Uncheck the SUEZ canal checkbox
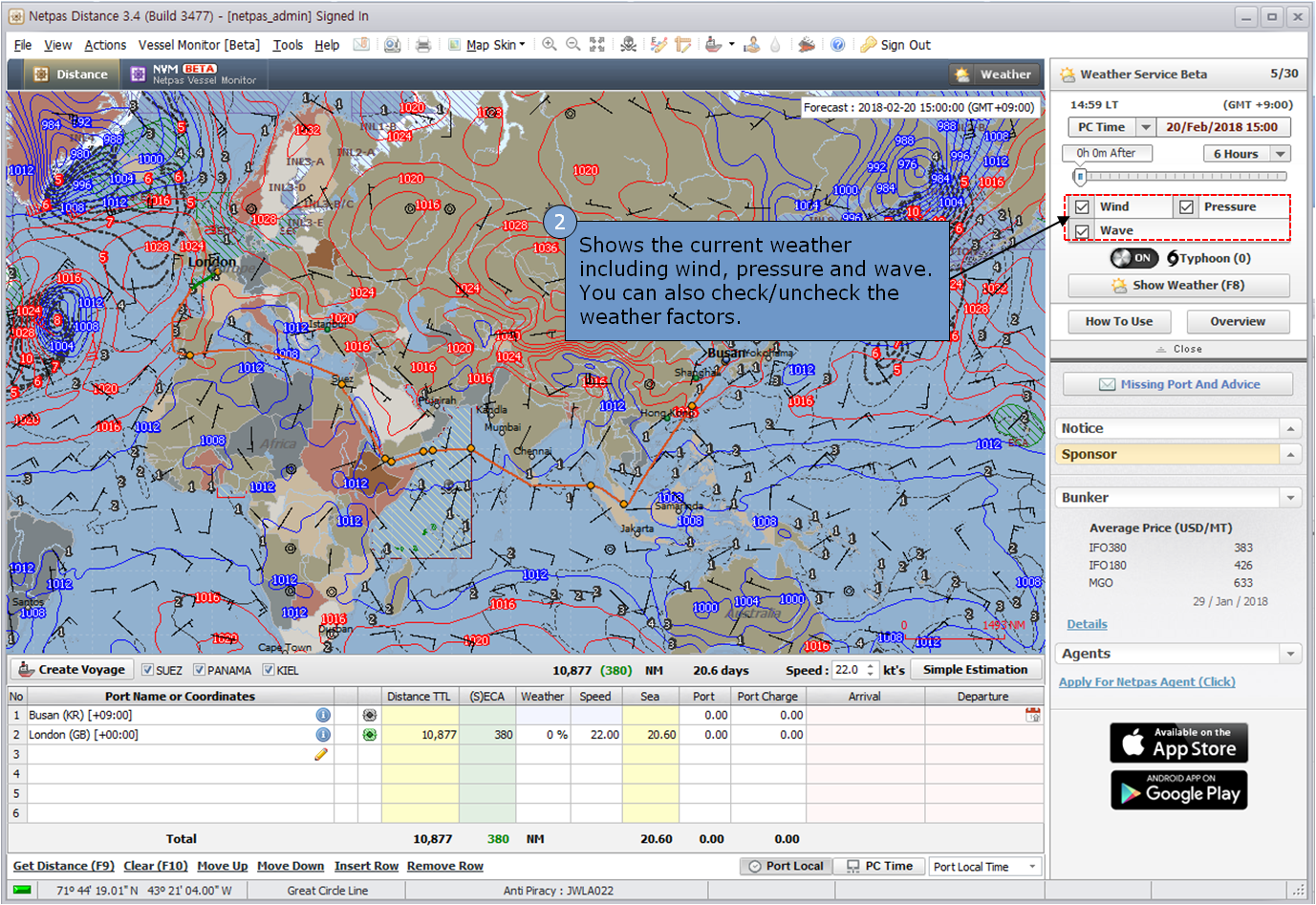The image size is (1316, 905). click(x=148, y=670)
